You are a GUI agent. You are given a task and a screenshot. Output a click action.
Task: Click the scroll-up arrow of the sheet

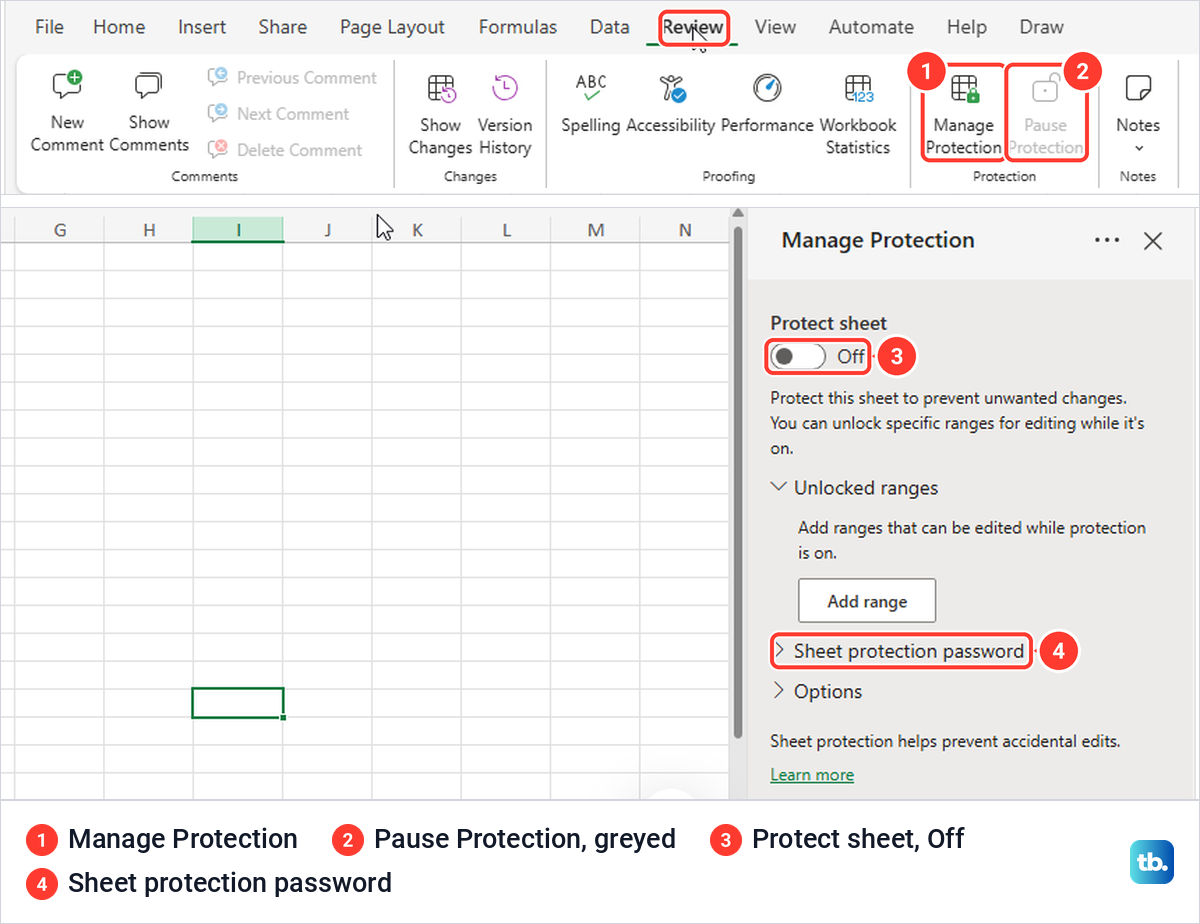tap(738, 214)
